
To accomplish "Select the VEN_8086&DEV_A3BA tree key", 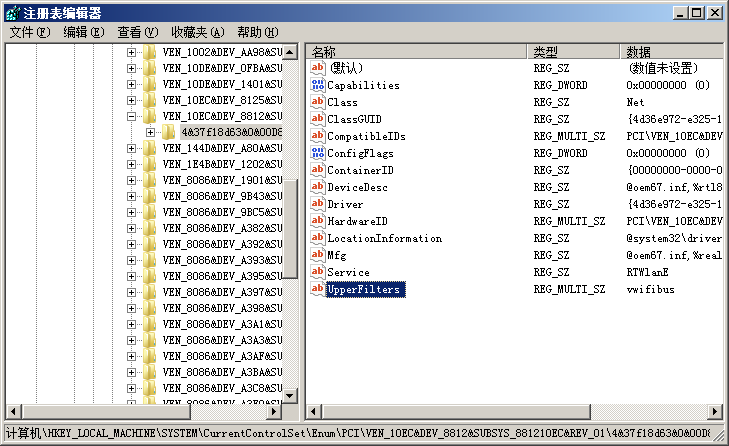I will (x=222, y=372).
